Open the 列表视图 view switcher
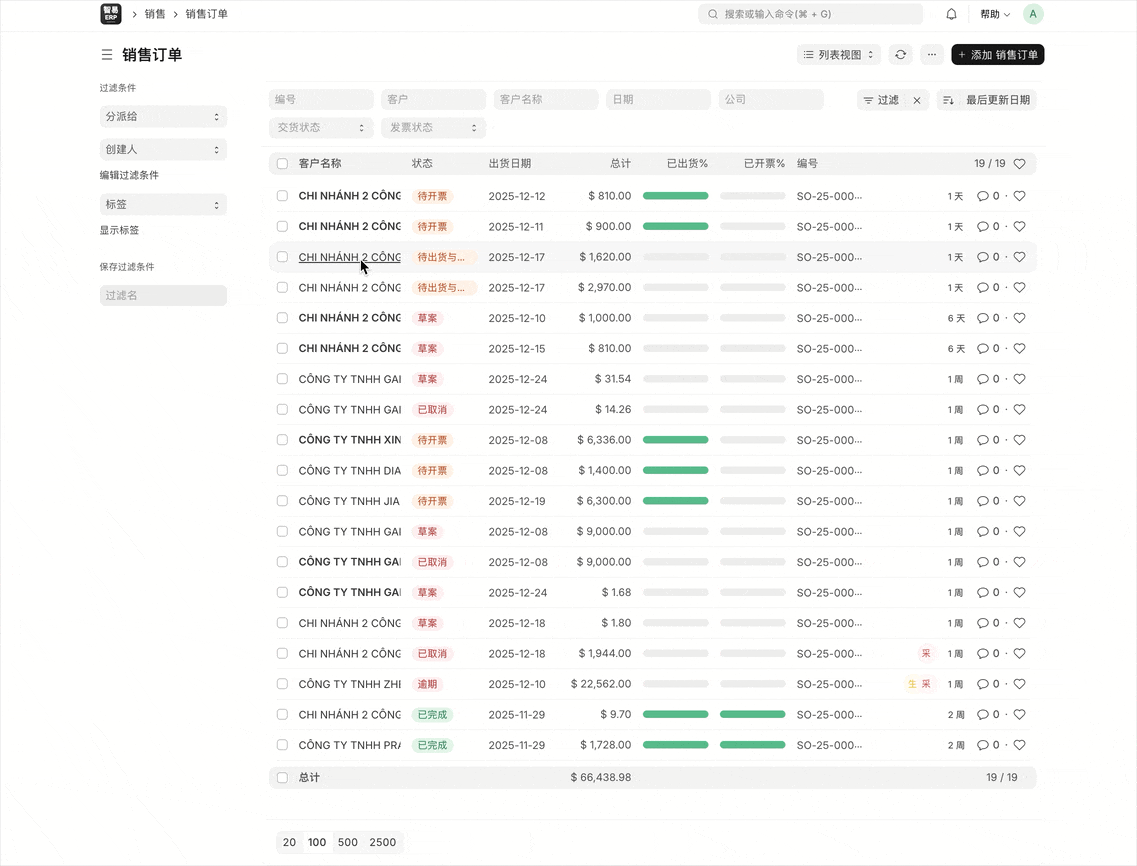1137x866 pixels. pos(838,55)
